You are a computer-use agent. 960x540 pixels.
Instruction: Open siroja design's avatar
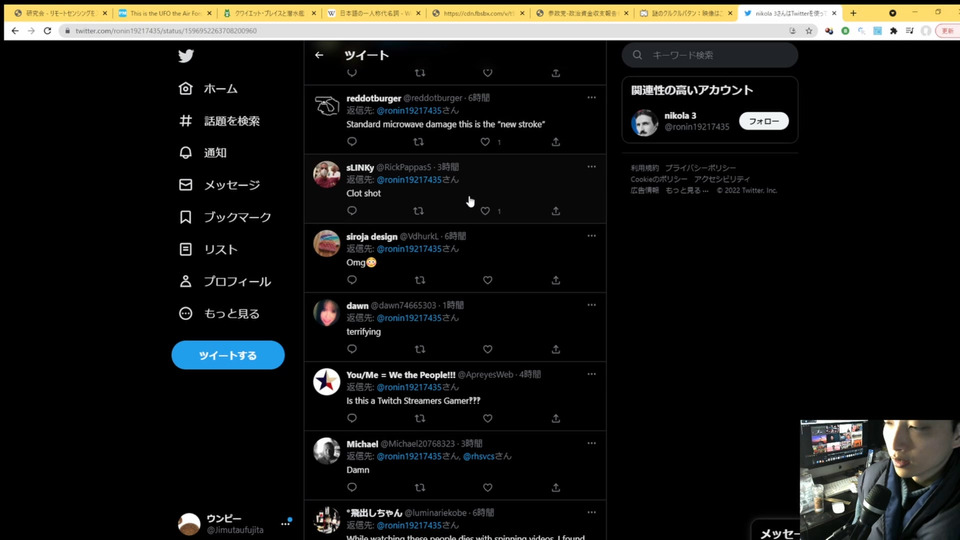326,243
